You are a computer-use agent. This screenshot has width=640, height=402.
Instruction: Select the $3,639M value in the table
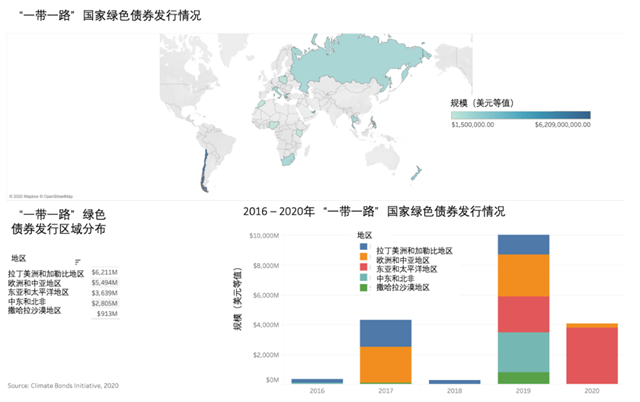click(x=104, y=292)
